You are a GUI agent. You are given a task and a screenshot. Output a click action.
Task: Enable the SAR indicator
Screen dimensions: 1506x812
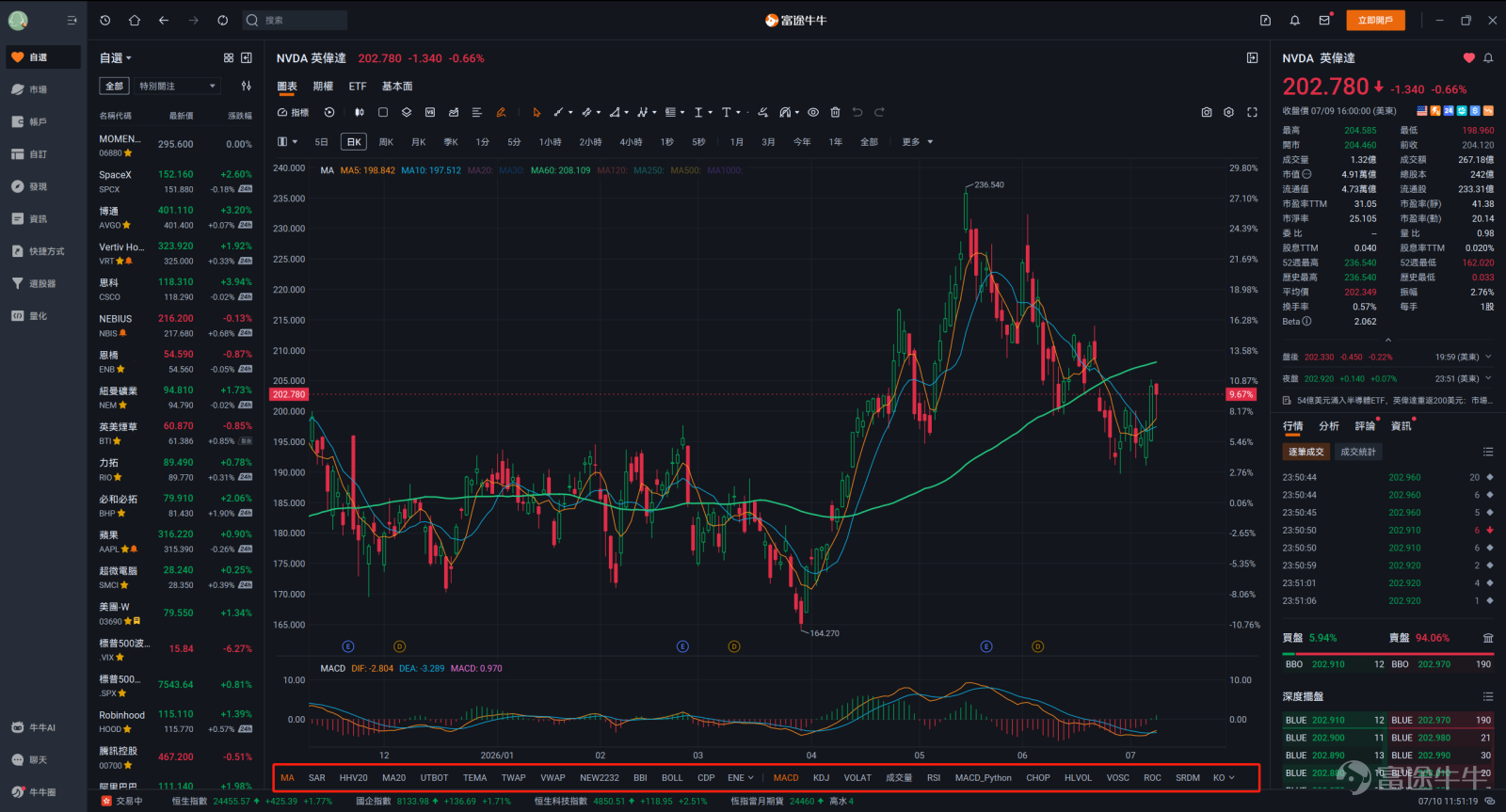317,778
